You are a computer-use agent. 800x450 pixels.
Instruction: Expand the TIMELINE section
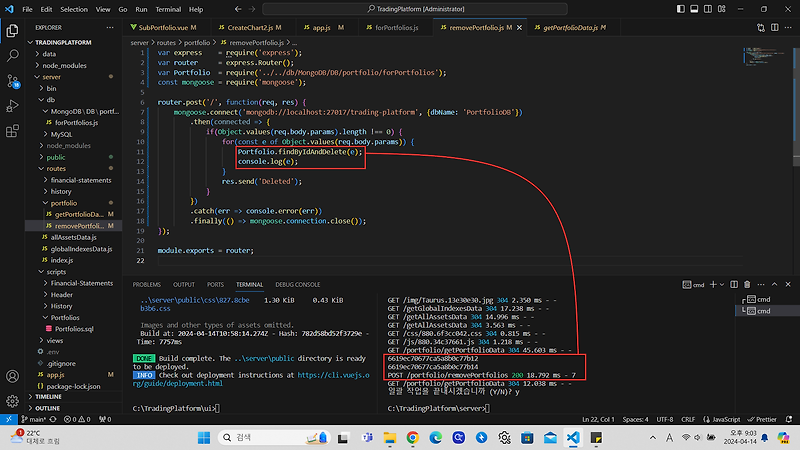tap(73, 396)
